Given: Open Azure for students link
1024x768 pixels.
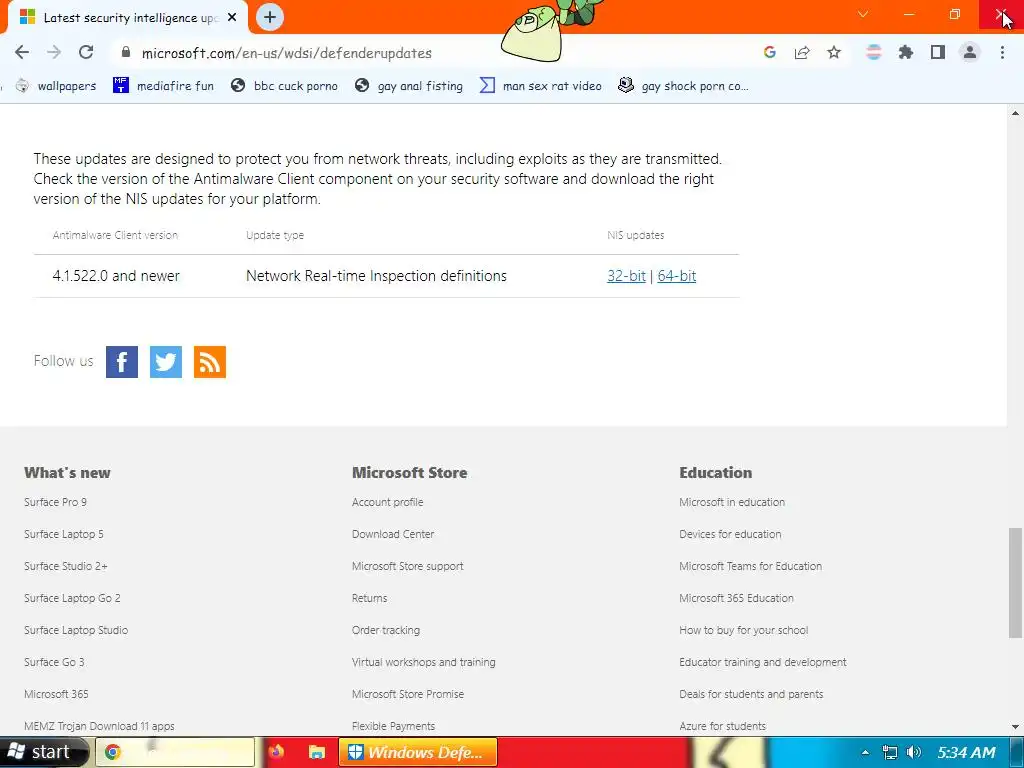Looking at the screenshot, I should click(723, 726).
